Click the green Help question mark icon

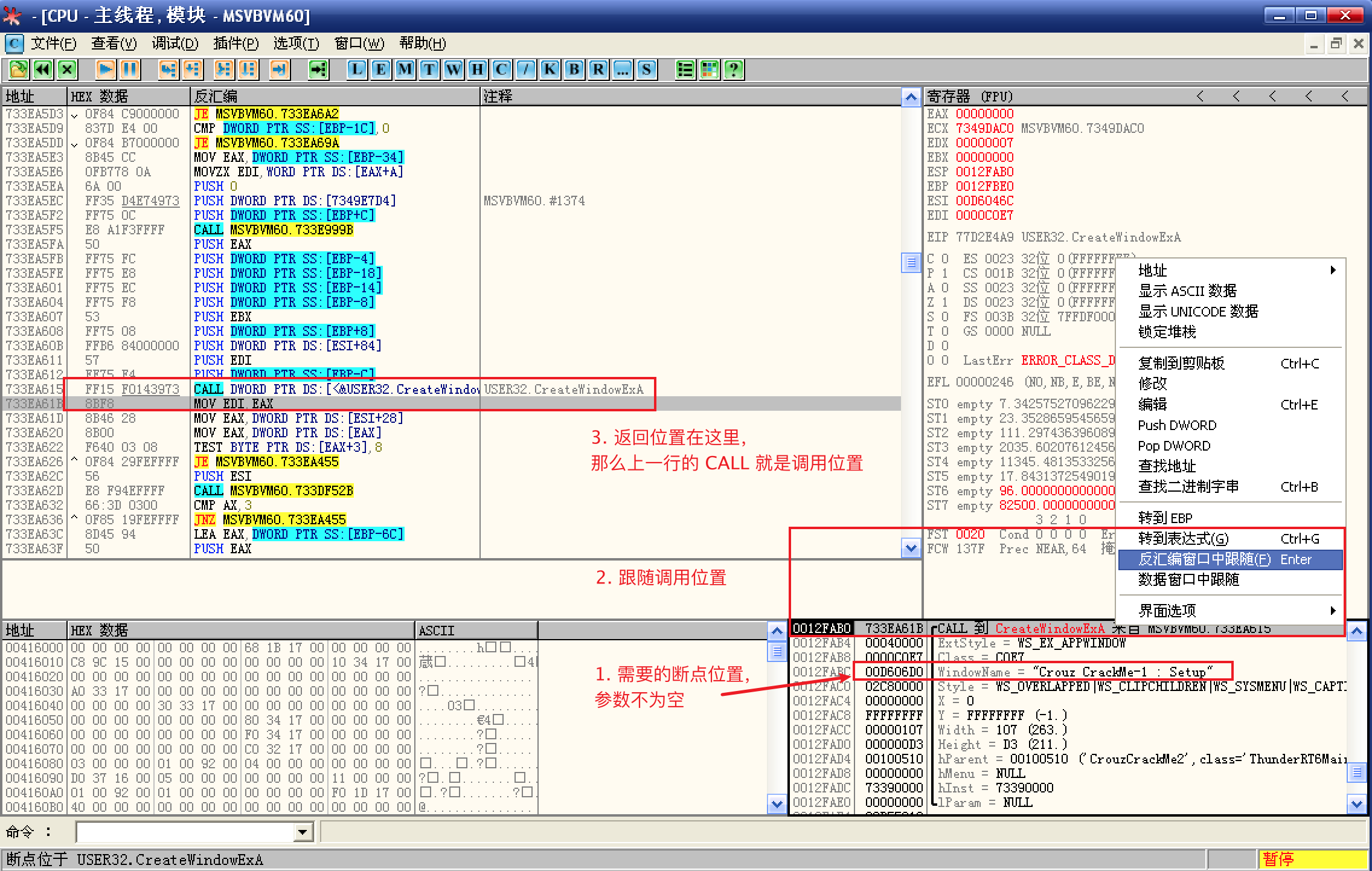733,69
